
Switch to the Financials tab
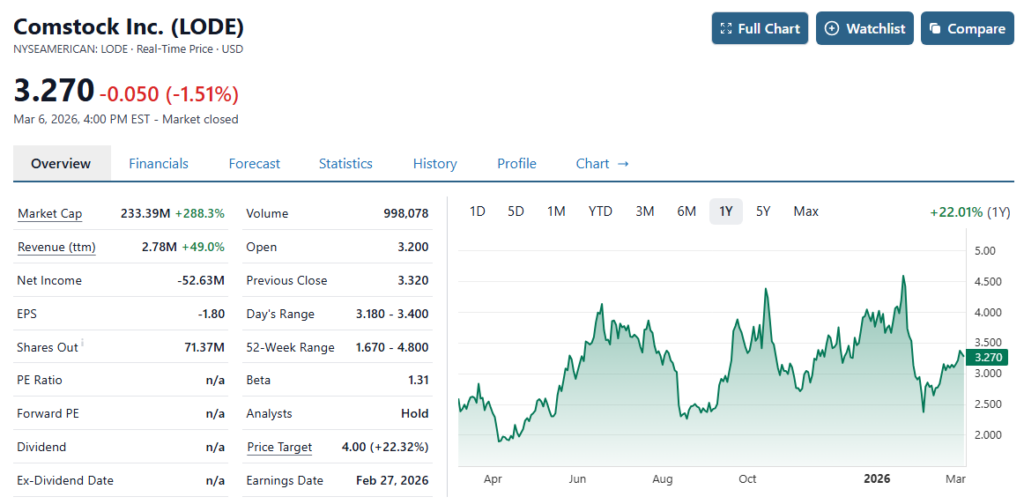click(x=158, y=164)
